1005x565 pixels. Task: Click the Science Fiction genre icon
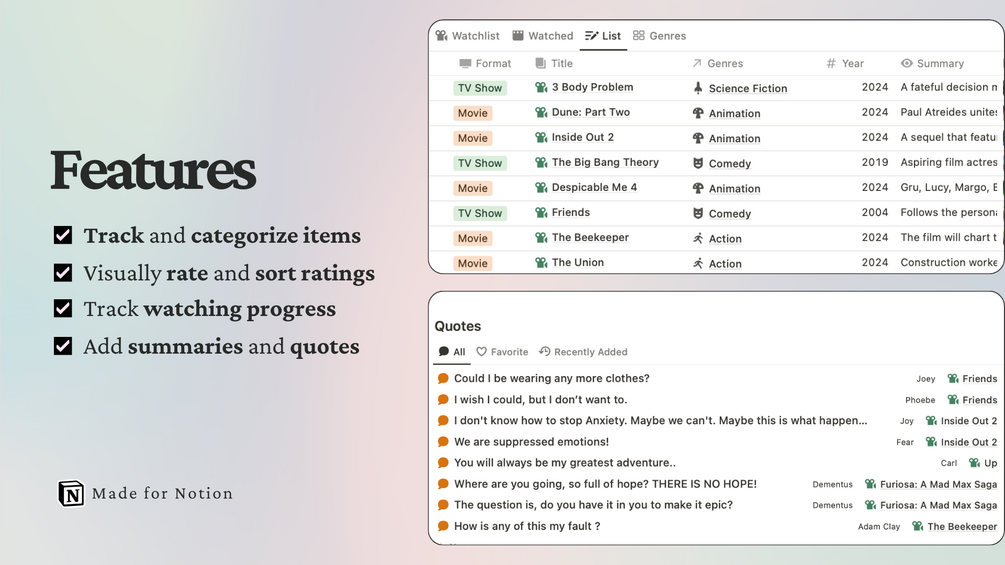(x=698, y=88)
